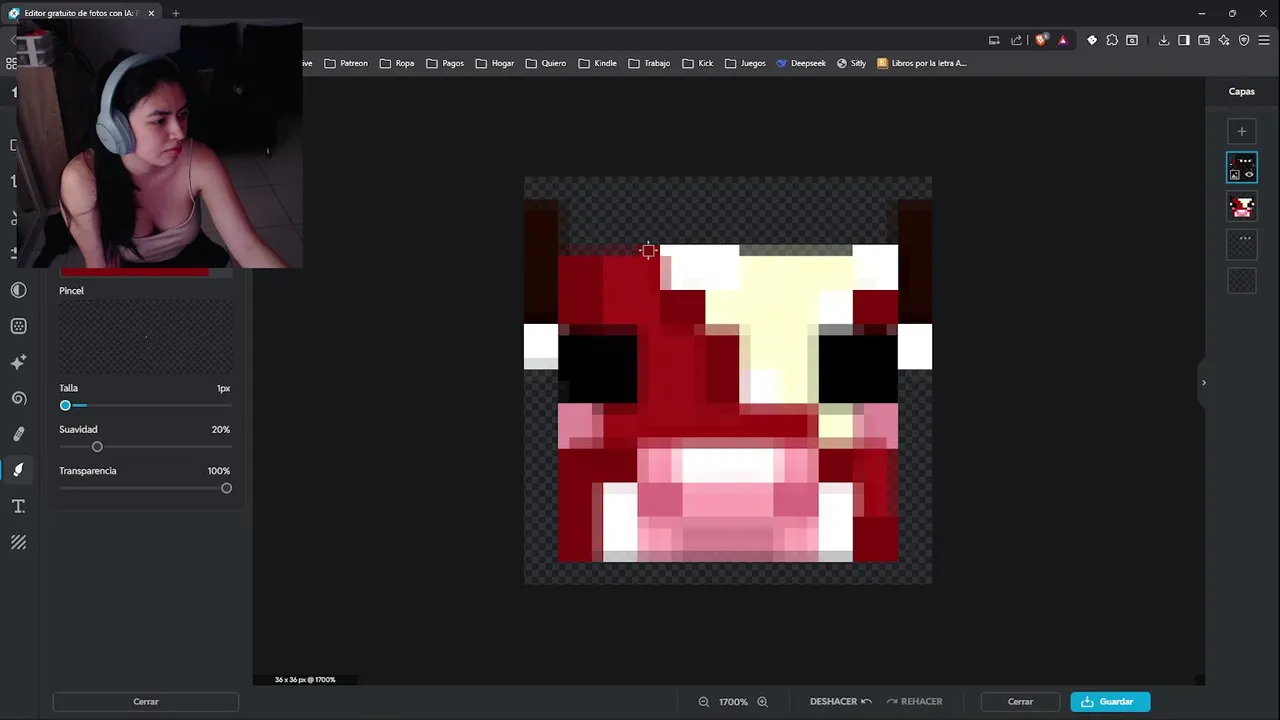
Task: Expand the layers panel side arrow
Action: click(x=1204, y=382)
